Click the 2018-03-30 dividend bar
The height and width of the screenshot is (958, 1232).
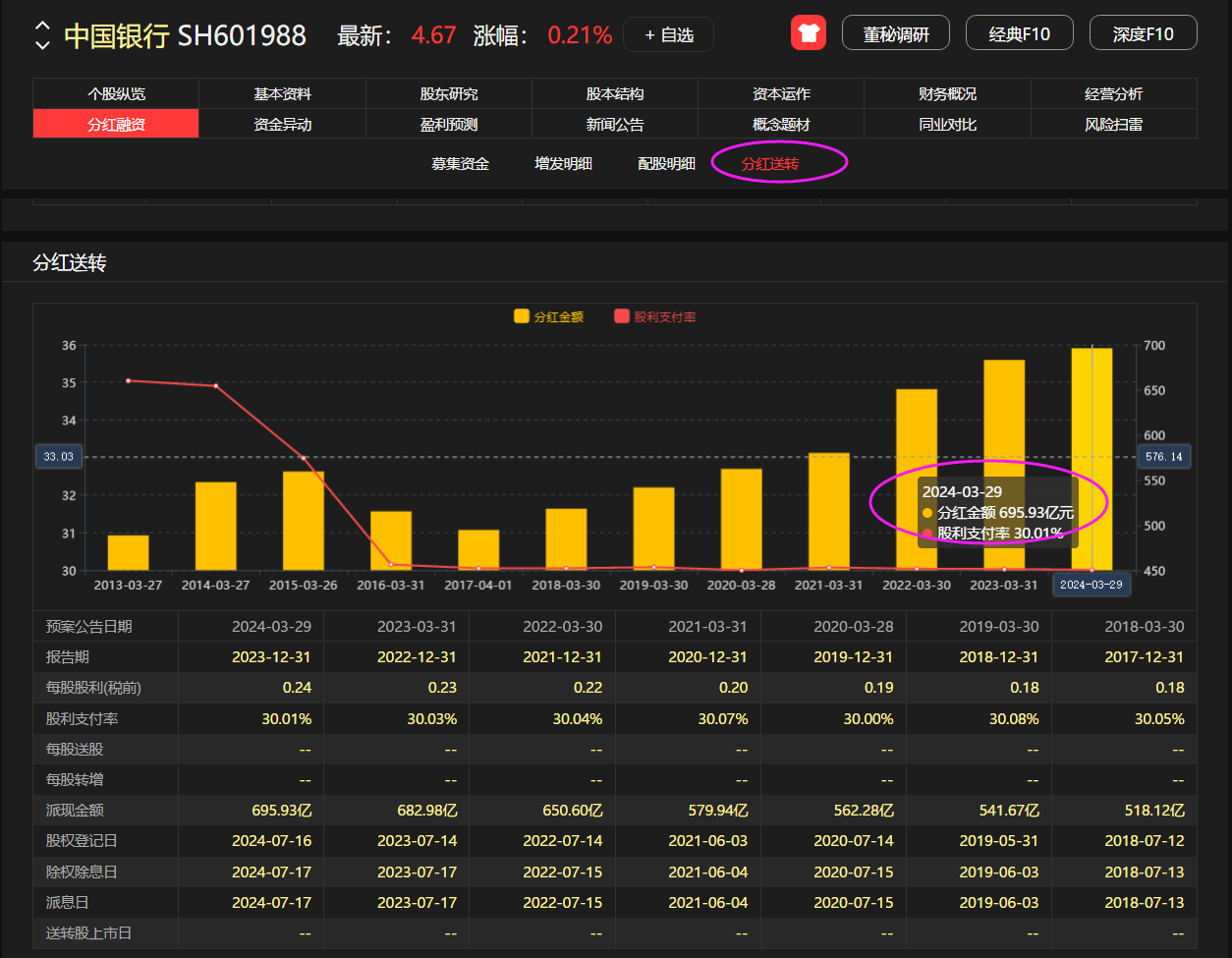(x=566, y=539)
